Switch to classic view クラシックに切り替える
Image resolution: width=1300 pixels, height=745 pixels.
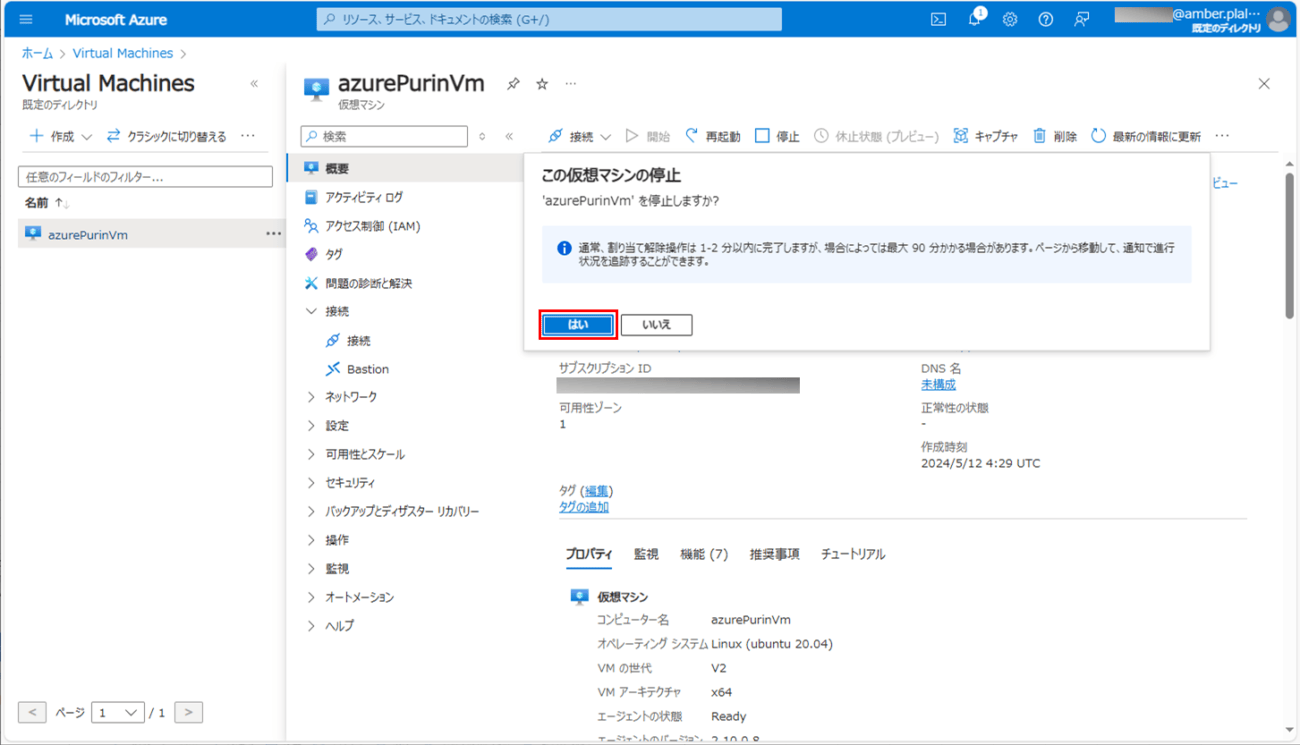click(x=166, y=136)
